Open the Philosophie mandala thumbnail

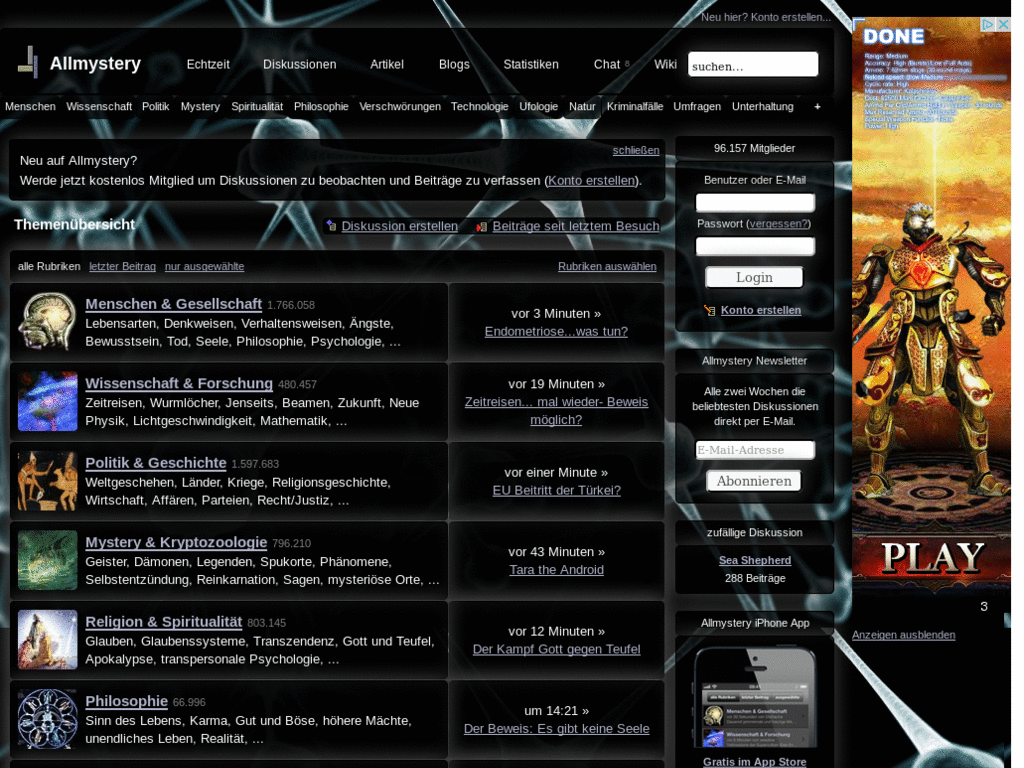click(x=47, y=719)
